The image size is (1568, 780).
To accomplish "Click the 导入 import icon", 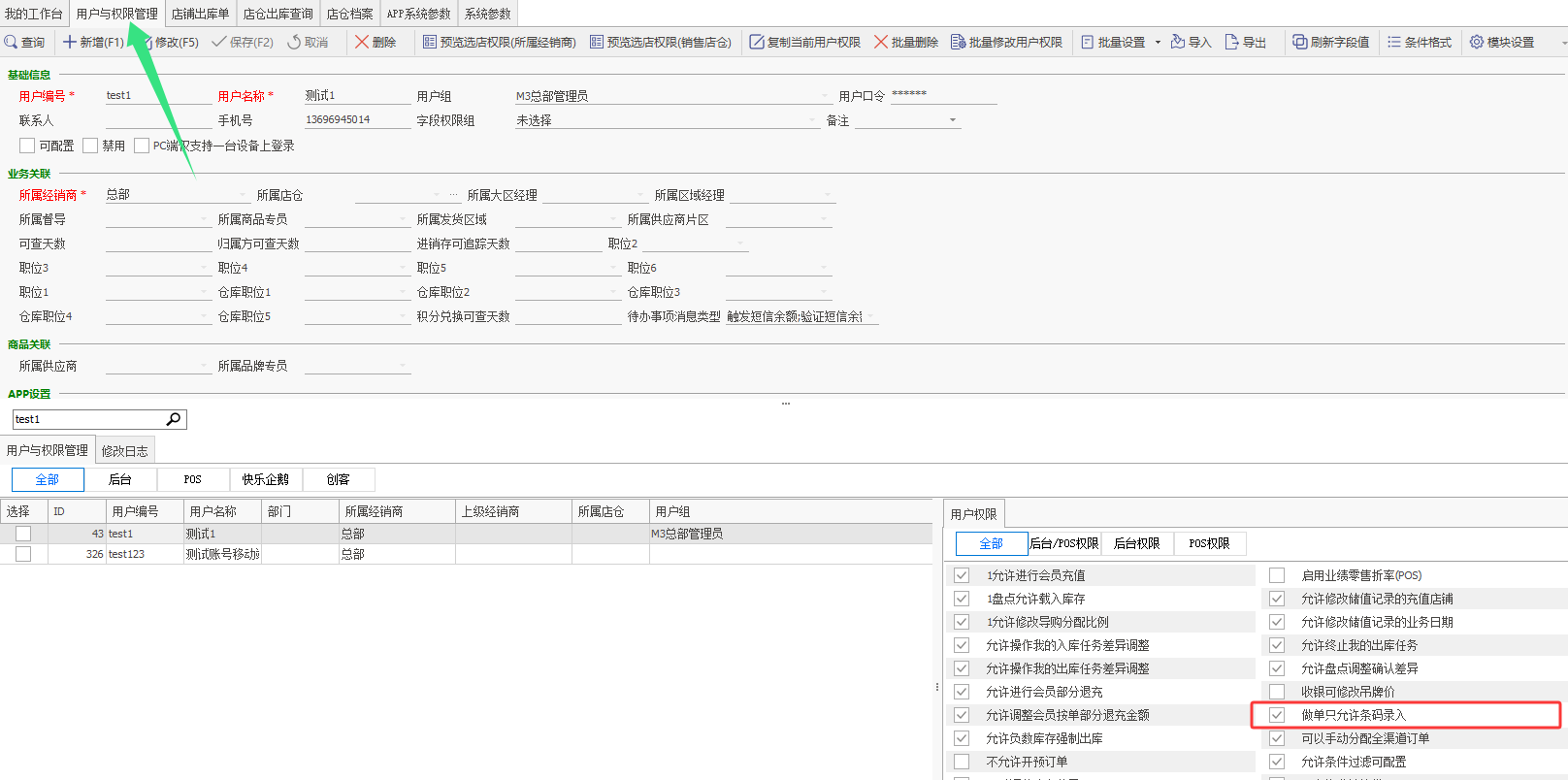I will [1178, 42].
